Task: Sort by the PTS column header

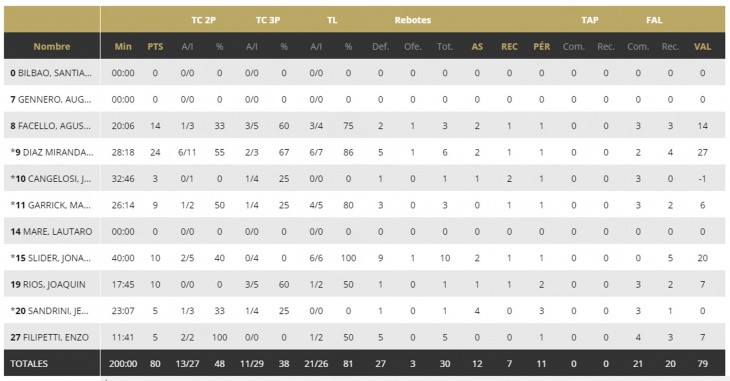Action: (155, 47)
